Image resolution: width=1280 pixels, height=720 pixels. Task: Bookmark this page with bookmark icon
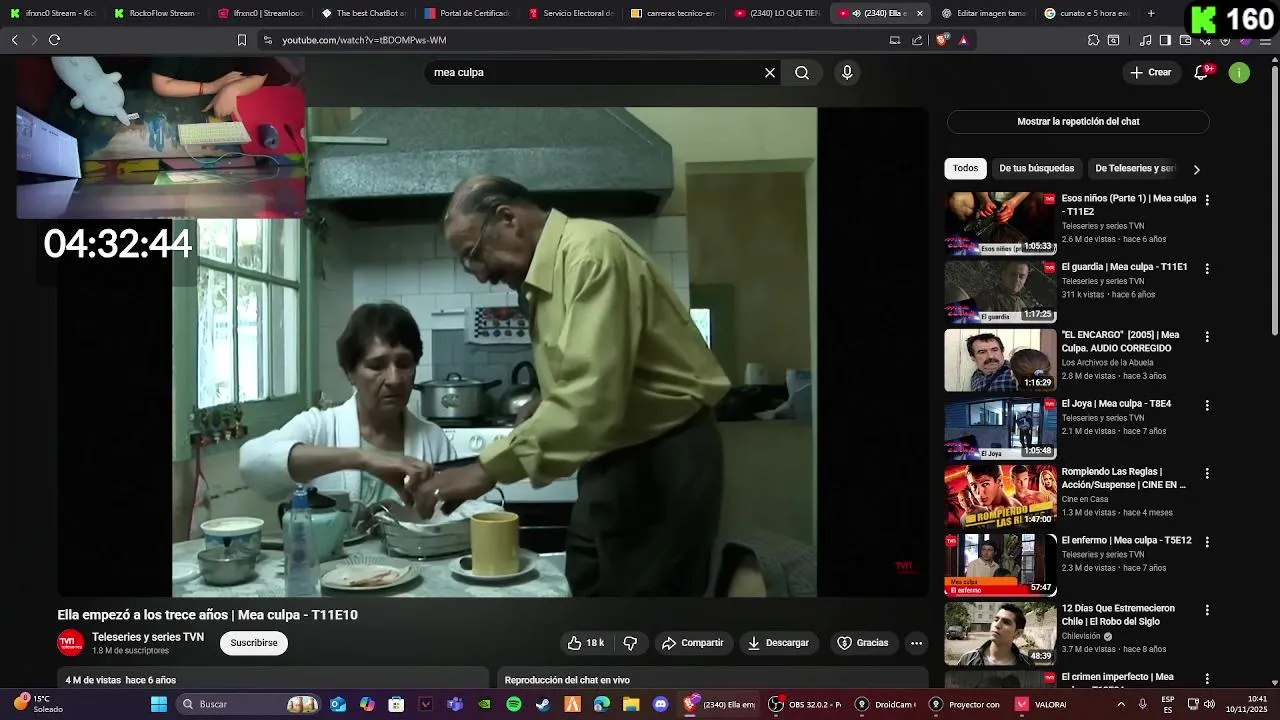point(241,40)
